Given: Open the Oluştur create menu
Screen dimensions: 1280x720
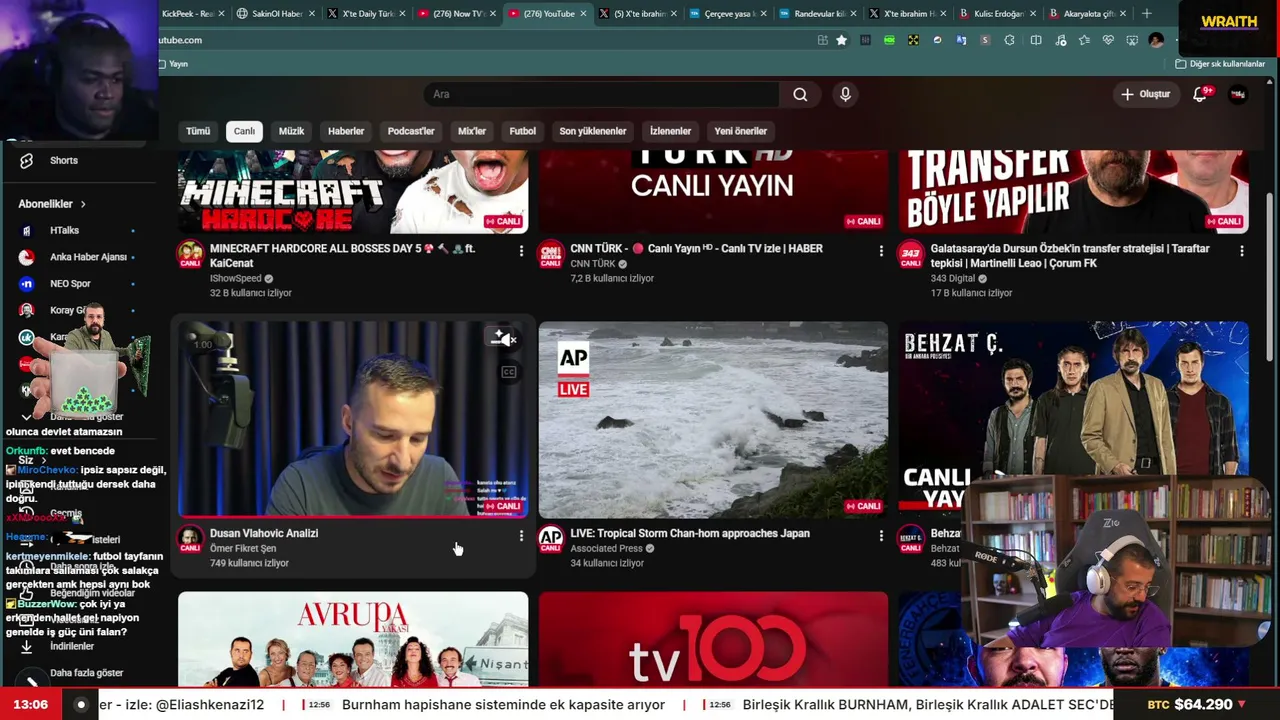Looking at the screenshot, I should point(1146,94).
